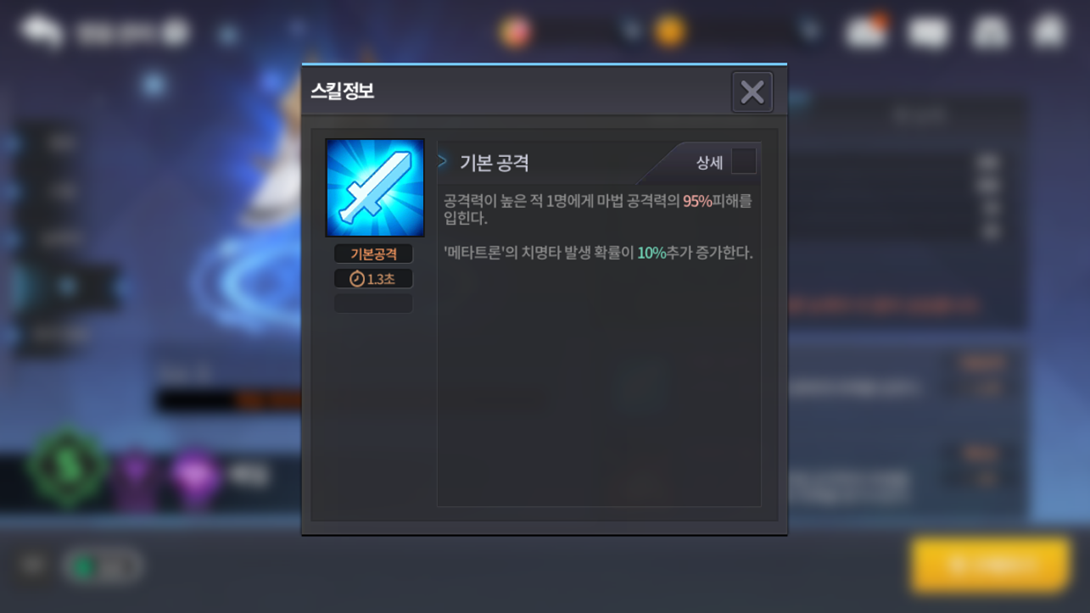Click the 기본 공격 skill header row
Image resolution: width=1090 pixels, height=613 pixels.
coord(599,162)
